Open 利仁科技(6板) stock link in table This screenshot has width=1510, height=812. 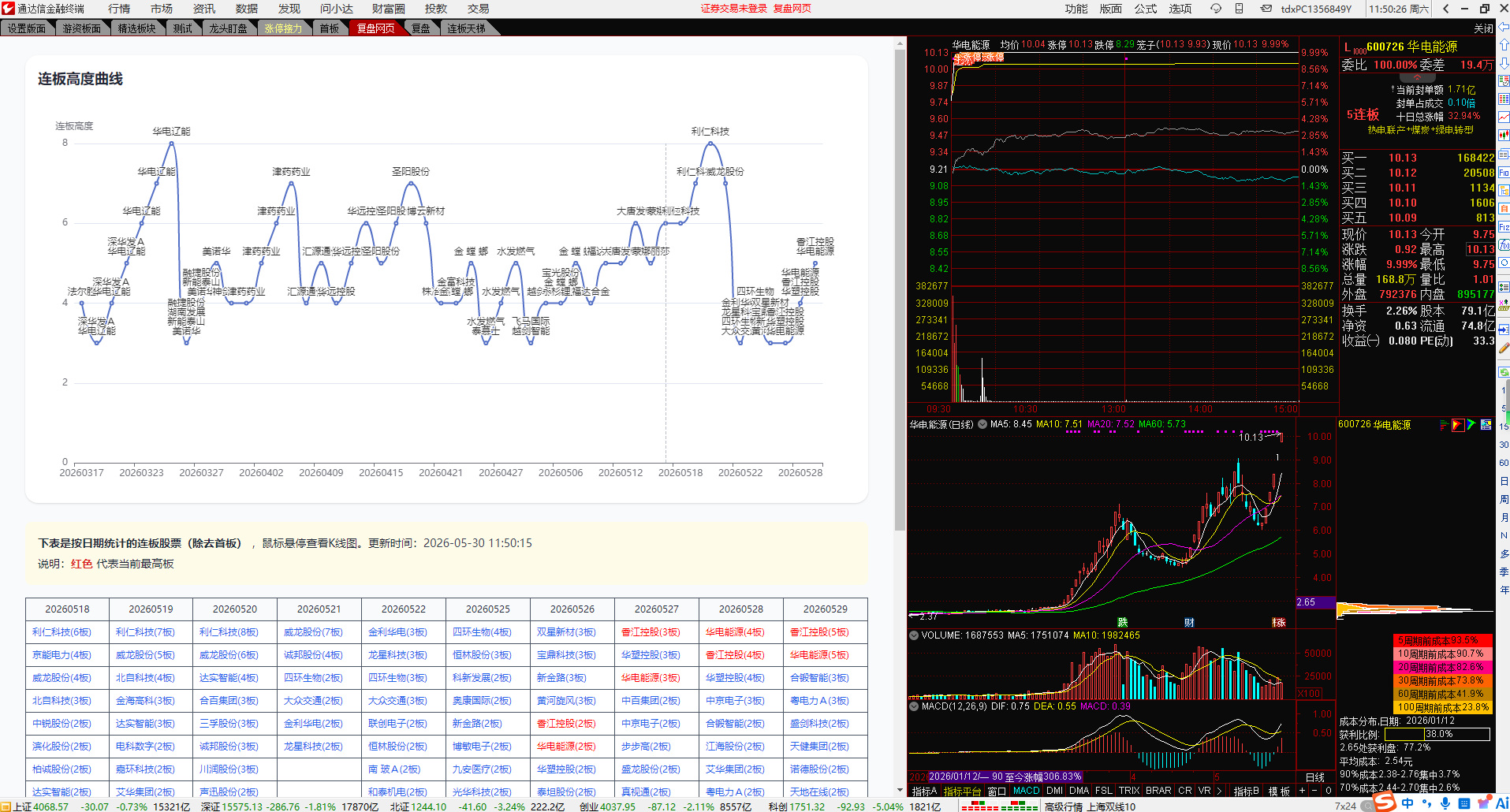point(62,632)
